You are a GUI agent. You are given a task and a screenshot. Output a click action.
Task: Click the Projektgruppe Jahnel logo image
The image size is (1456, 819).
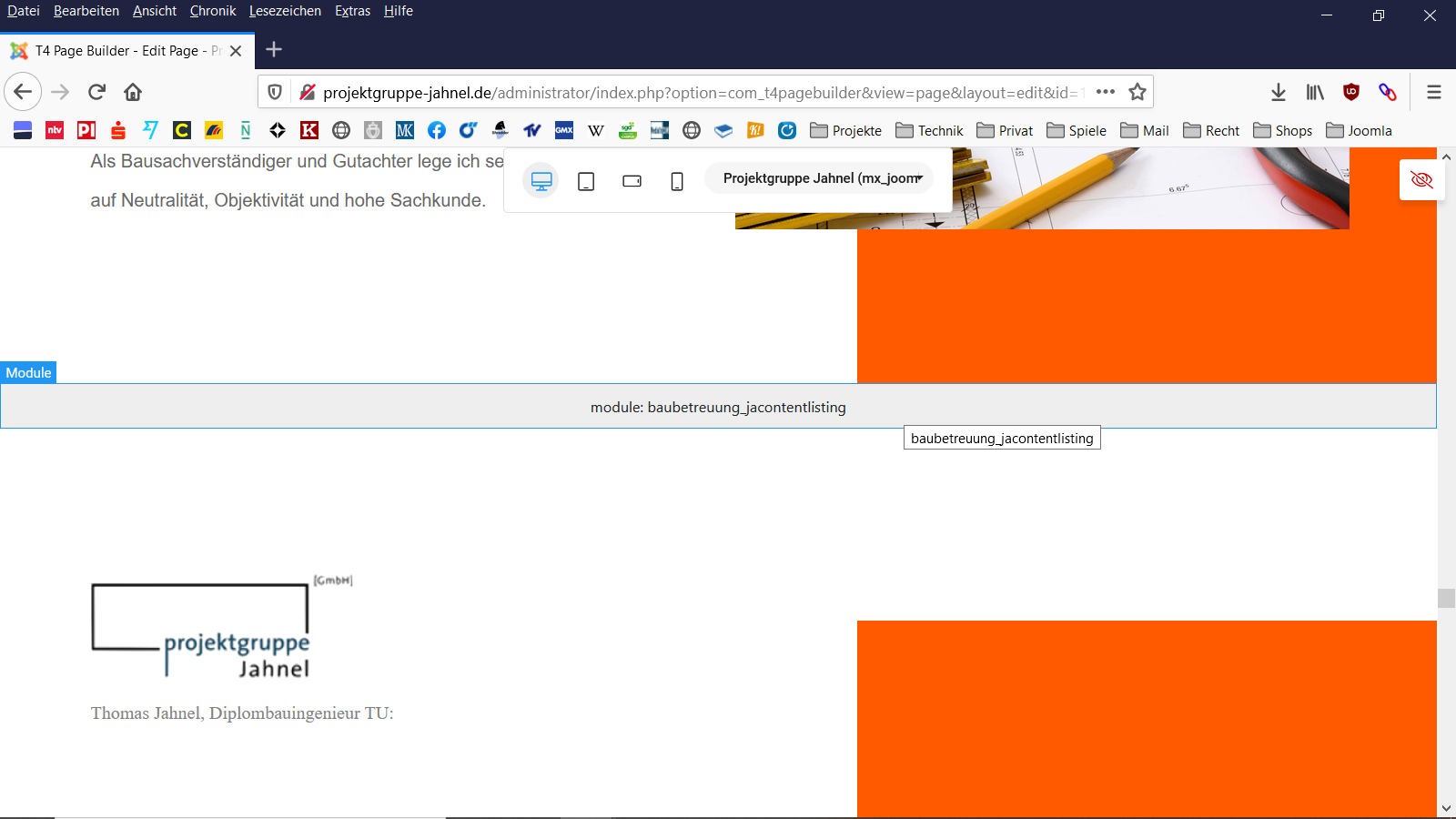tap(222, 627)
